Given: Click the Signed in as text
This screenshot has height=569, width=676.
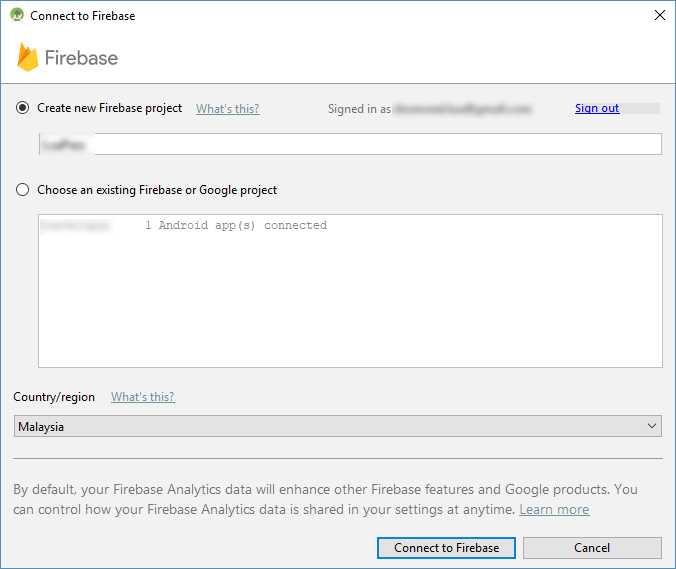Looking at the screenshot, I should [x=360, y=109].
